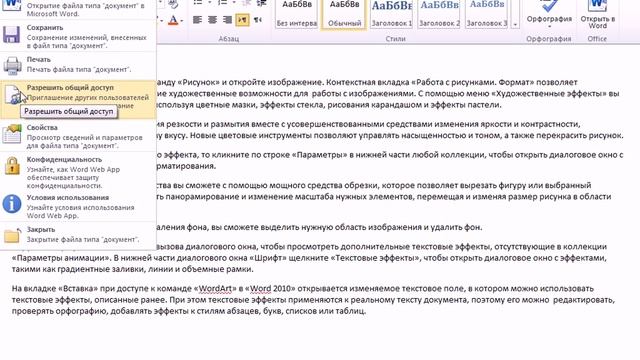Align text right in paragraph group
Screen dimensions: 640x360
pyautogui.click(x=227, y=20)
